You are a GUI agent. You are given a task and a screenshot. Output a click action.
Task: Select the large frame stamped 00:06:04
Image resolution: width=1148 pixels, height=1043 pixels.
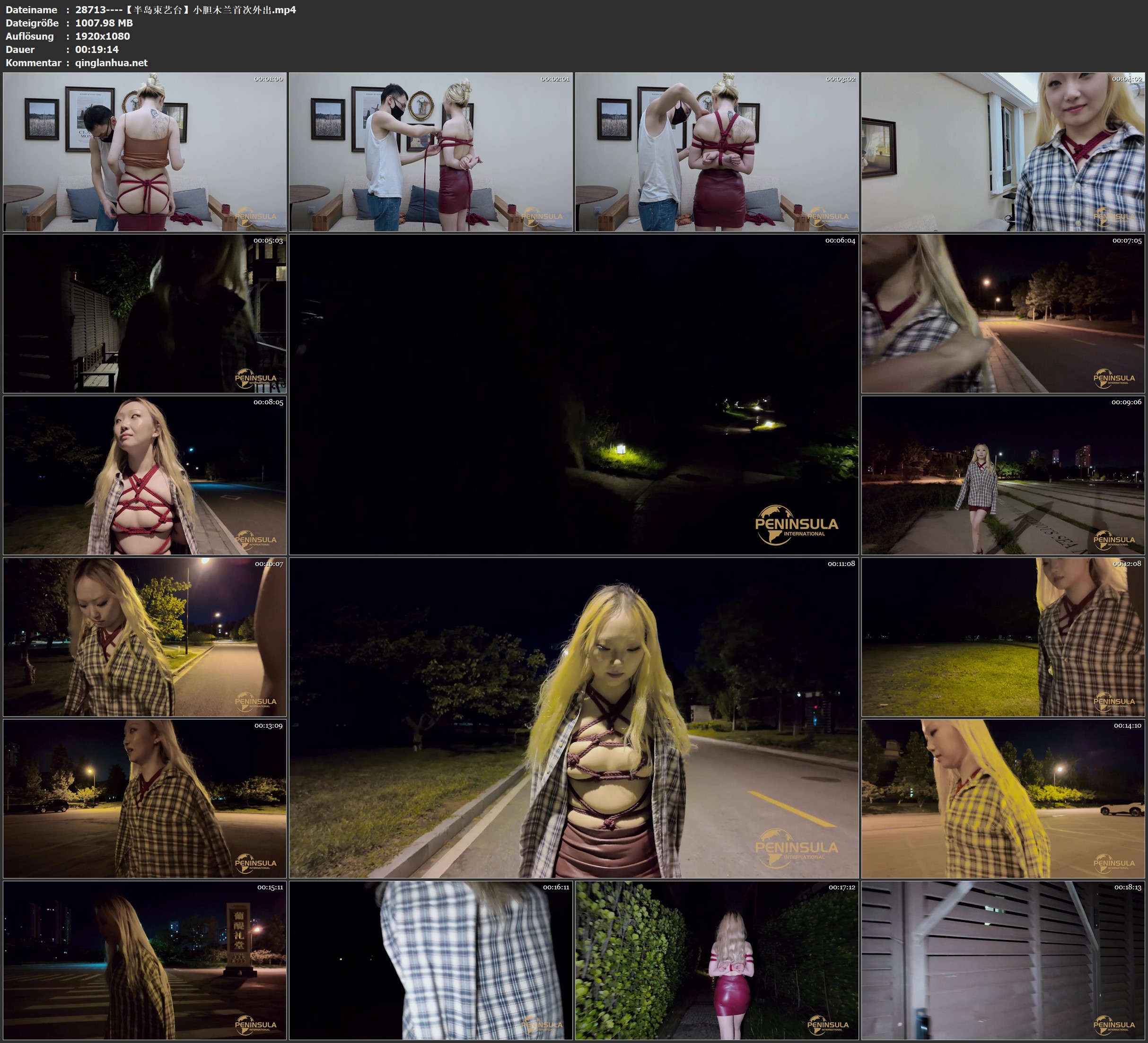pos(573,394)
